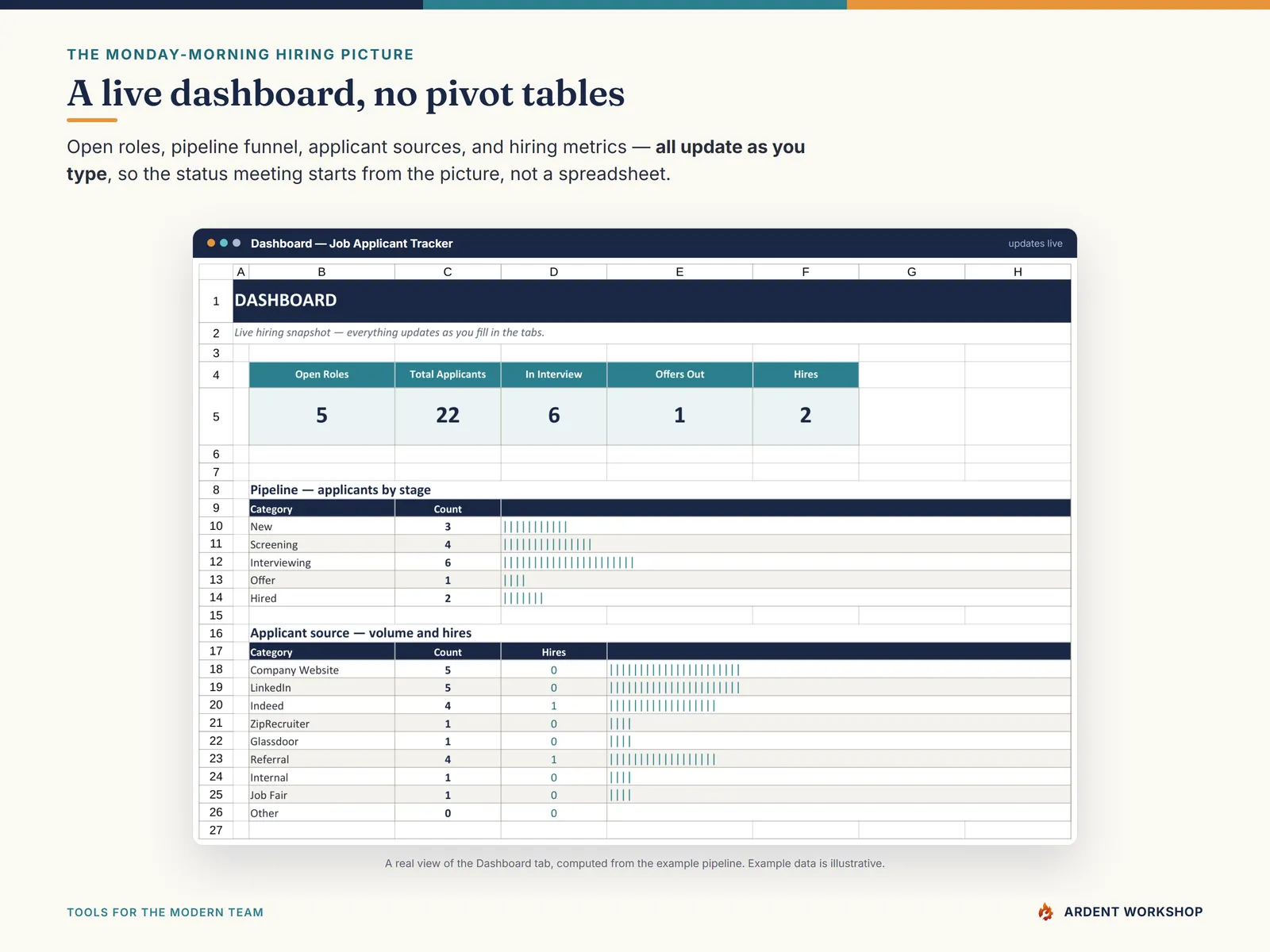Screen dimensions: 1270x952
Task: Click the DASHBOARD title cell
Action: [652, 301]
